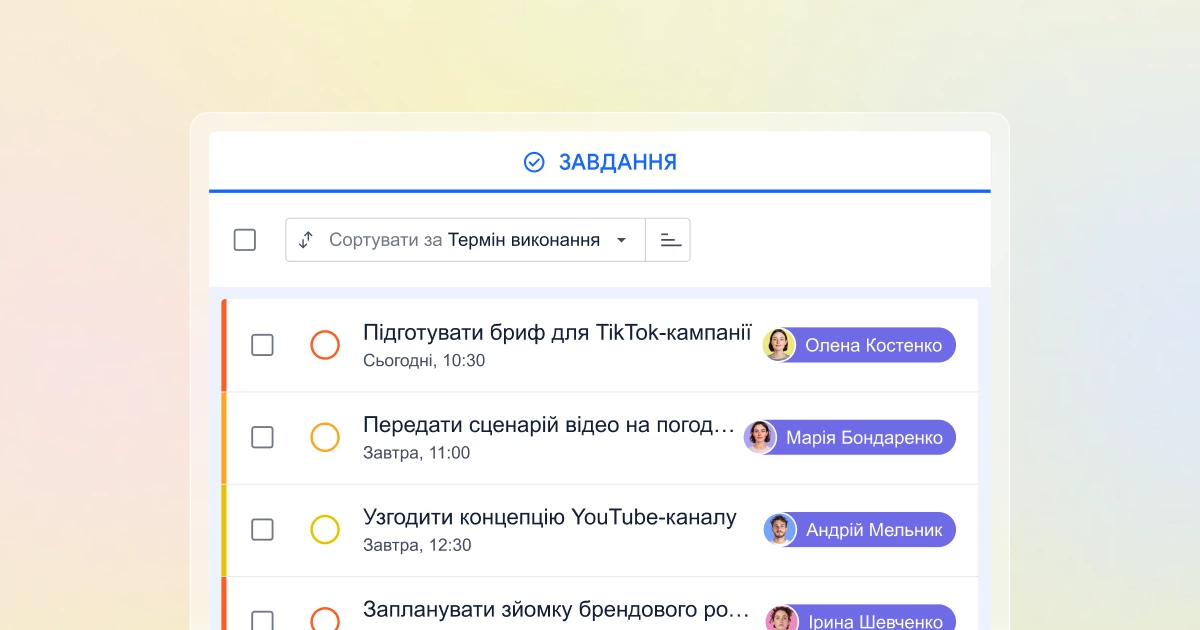Open task Узгодити концепцію YouTube-каналу

click(x=550, y=517)
